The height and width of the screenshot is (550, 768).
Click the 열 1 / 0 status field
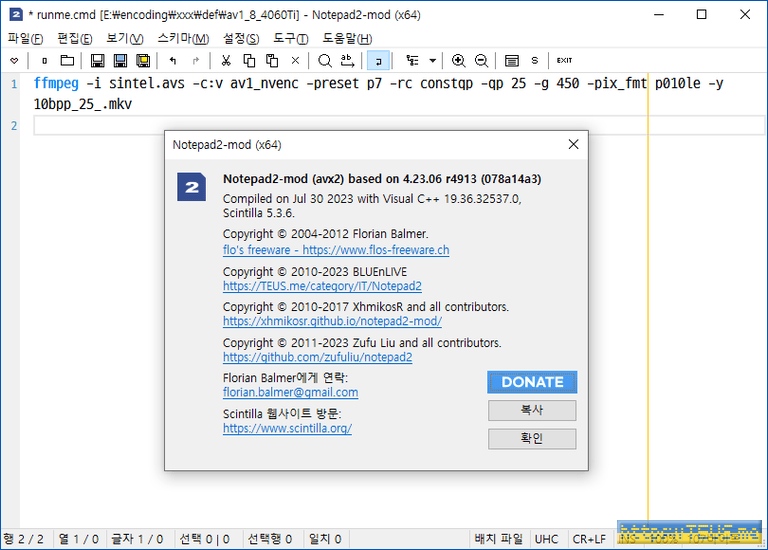point(78,539)
